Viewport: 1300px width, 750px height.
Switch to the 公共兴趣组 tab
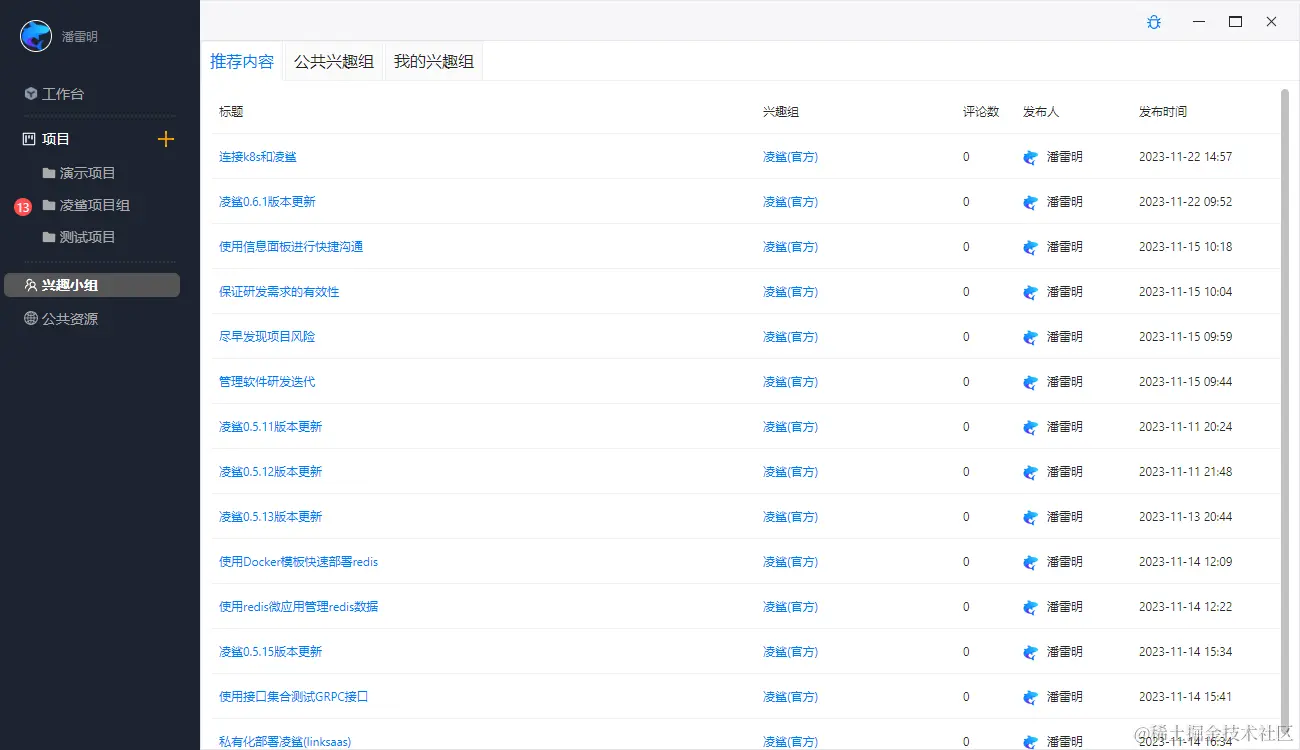[334, 61]
